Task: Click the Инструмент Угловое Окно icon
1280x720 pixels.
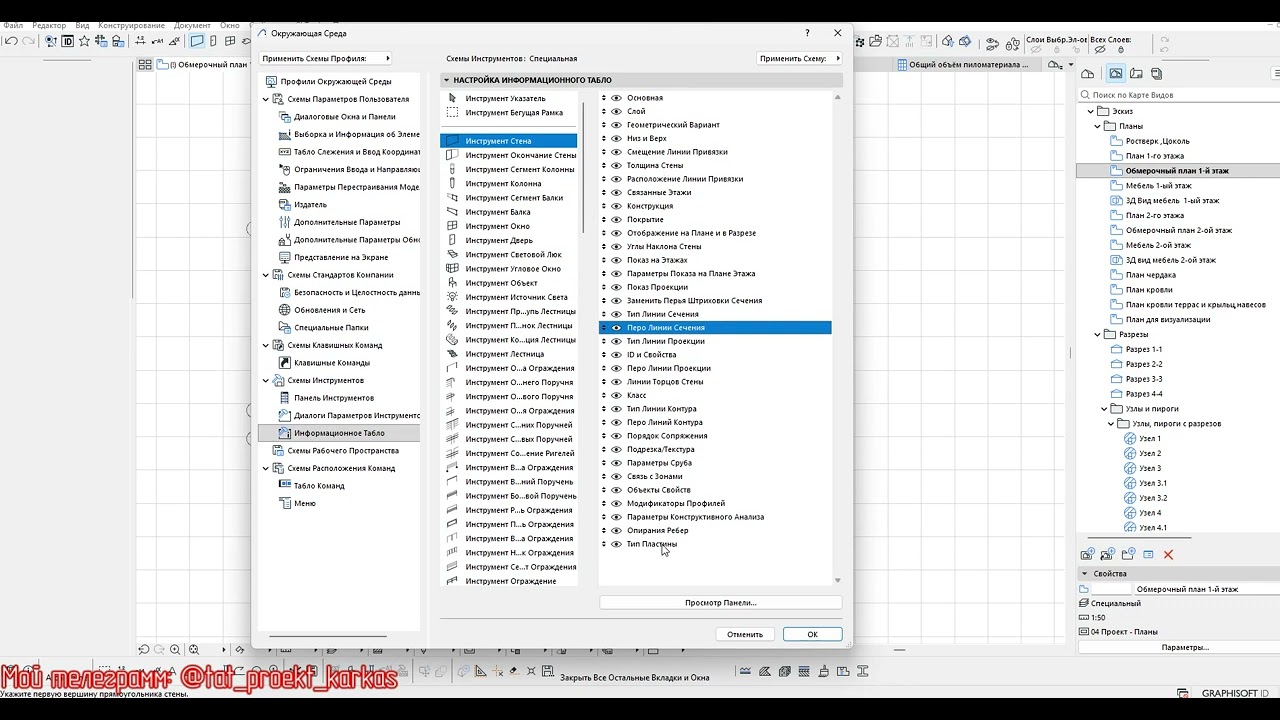Action: (452, 269)
